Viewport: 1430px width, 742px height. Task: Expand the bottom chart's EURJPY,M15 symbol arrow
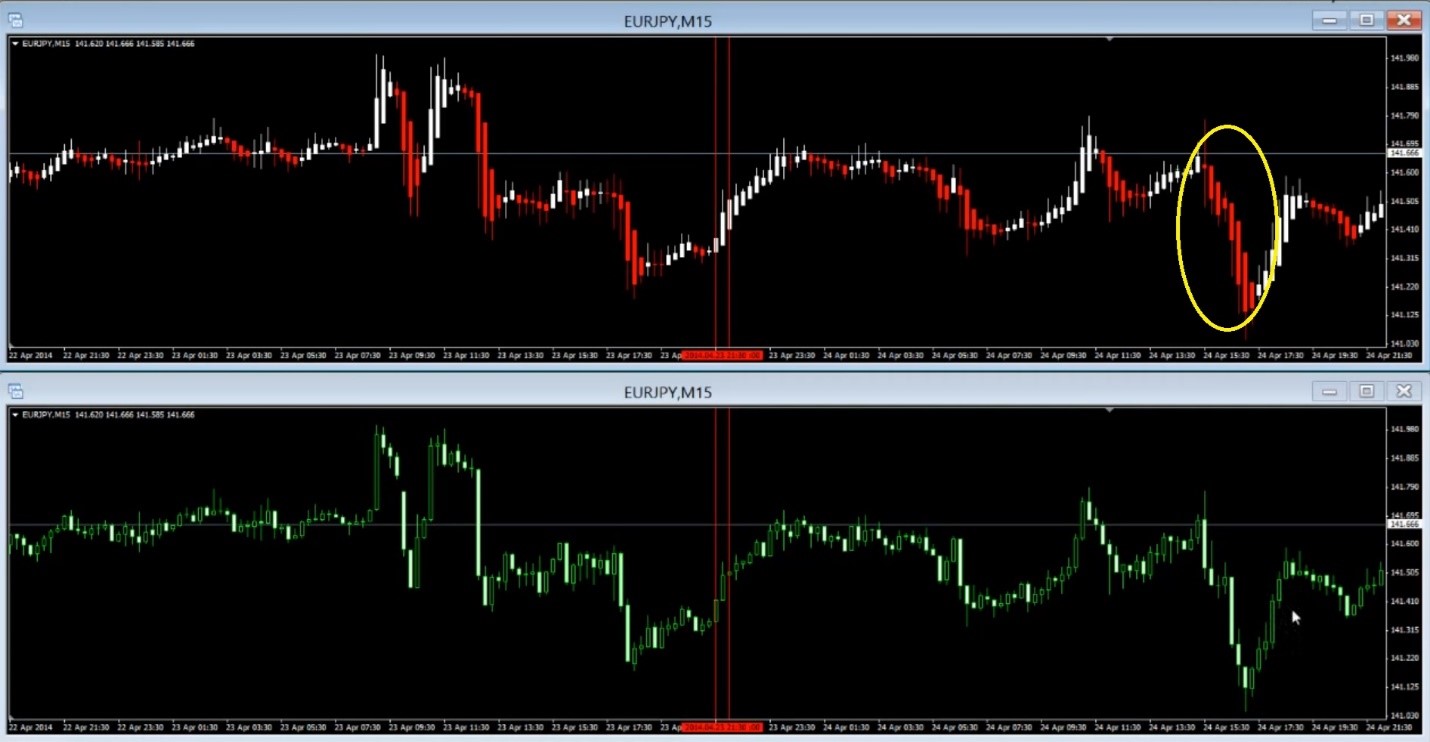pos(15,414)
